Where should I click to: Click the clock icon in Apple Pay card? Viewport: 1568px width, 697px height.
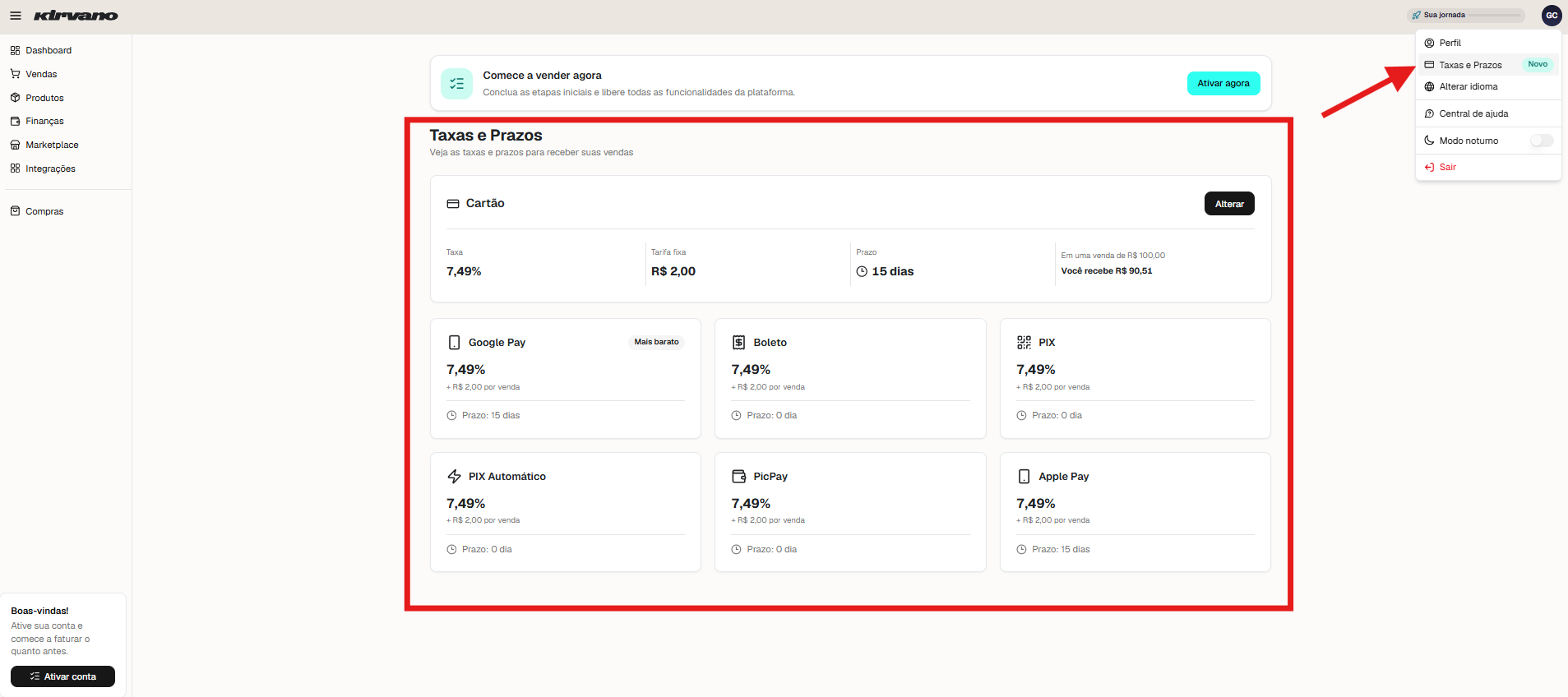[1021, 550]
